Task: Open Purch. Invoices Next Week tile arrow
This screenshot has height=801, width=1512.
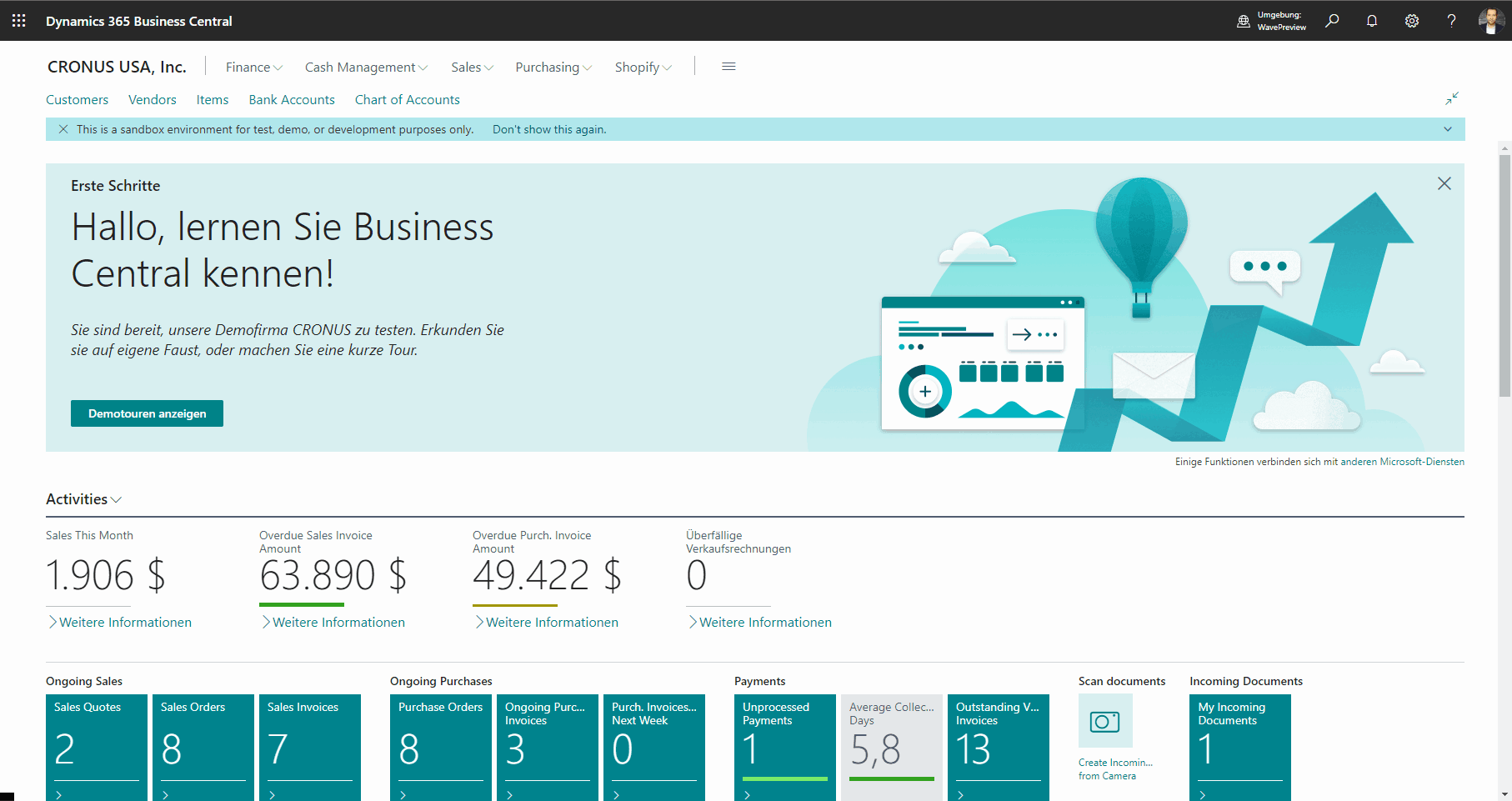Action: click(617, 795)
